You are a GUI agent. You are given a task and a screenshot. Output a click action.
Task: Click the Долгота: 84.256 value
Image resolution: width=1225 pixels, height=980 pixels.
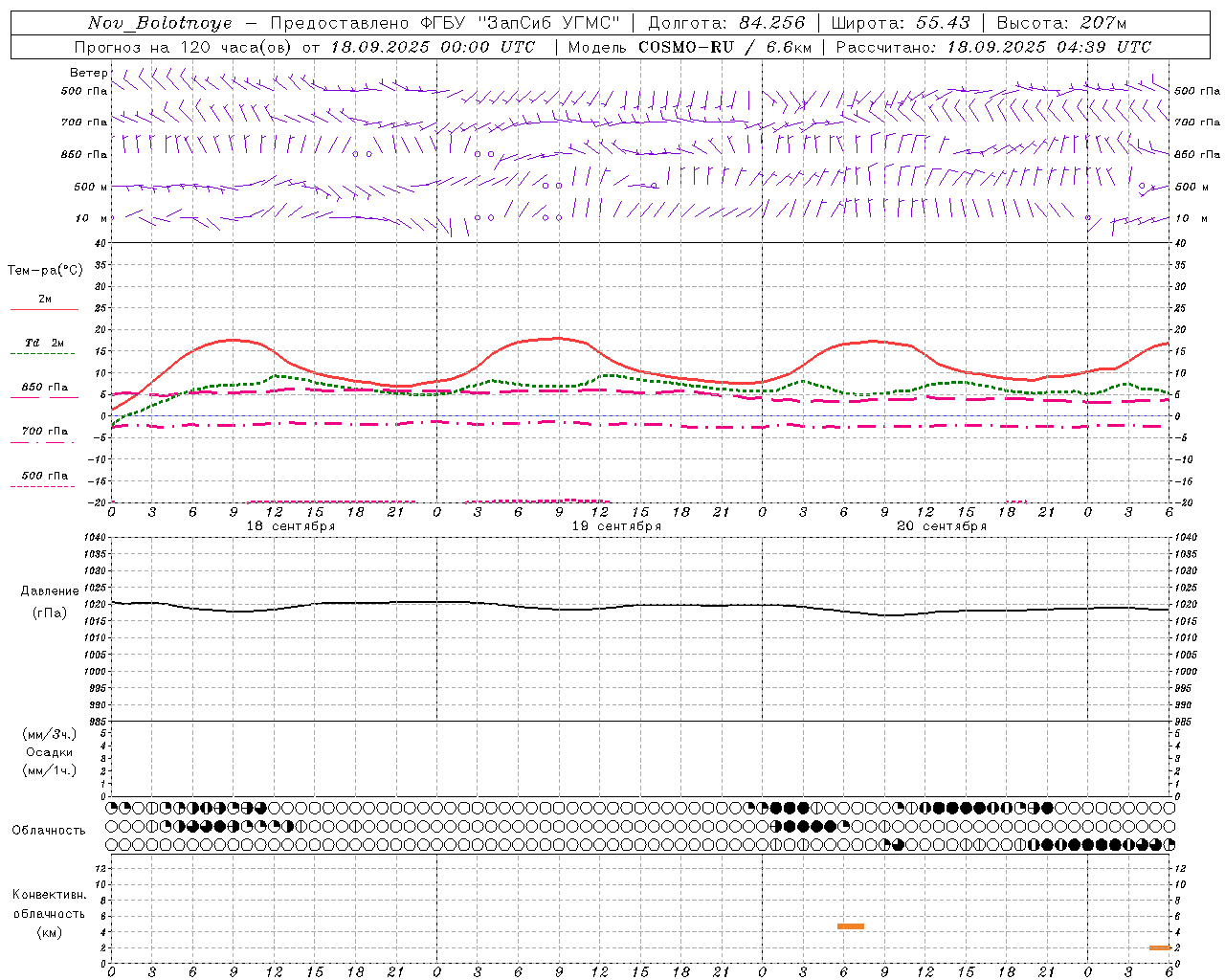[x=726, y=23]
